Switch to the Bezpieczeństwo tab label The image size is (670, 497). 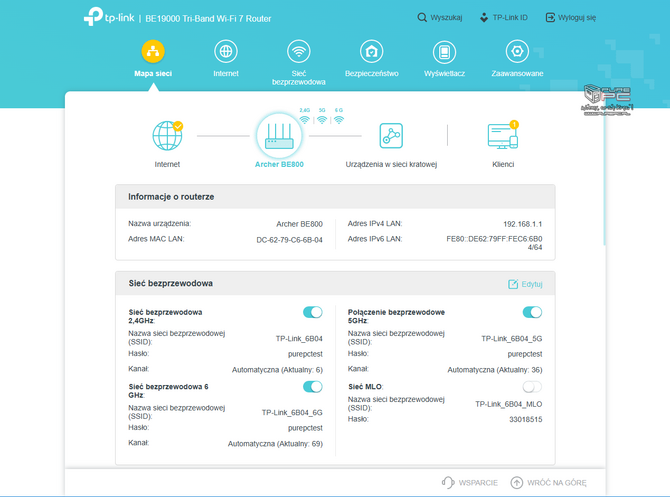coord(371,74)
